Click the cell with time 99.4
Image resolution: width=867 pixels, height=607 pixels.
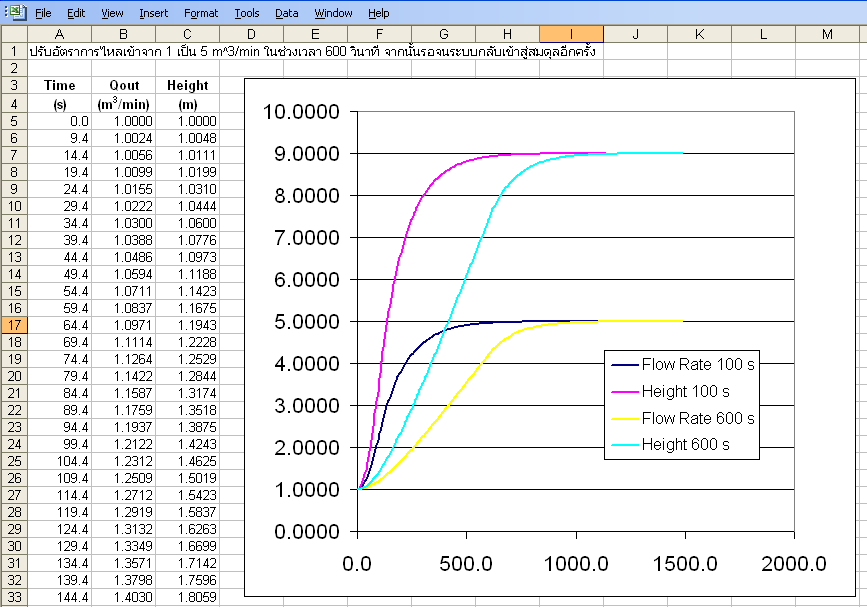(59, 444)
